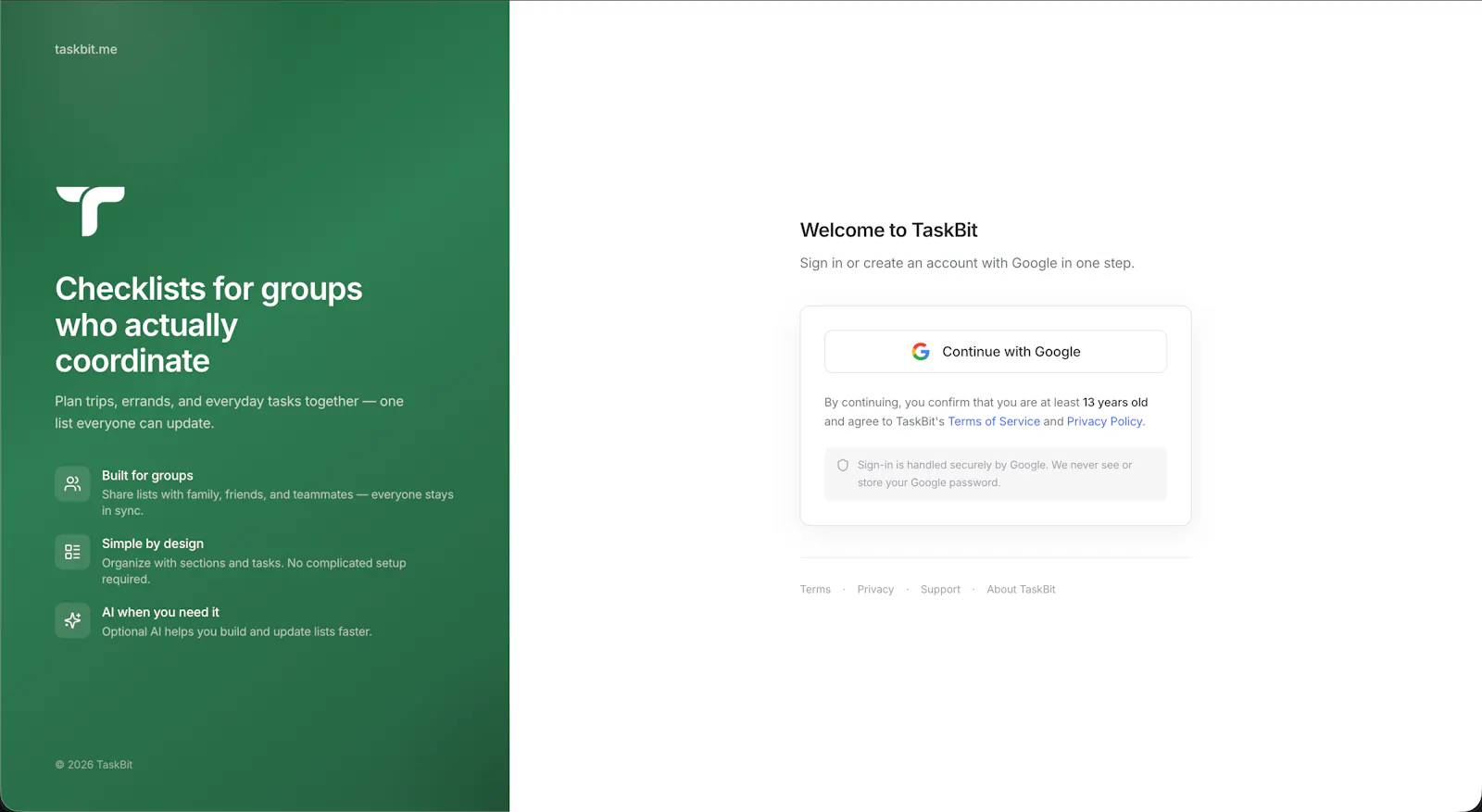Click the Checklists for groups headline
Image resolution: width=1482 pixels, height=812 pixels.
(x=208, y=325)
